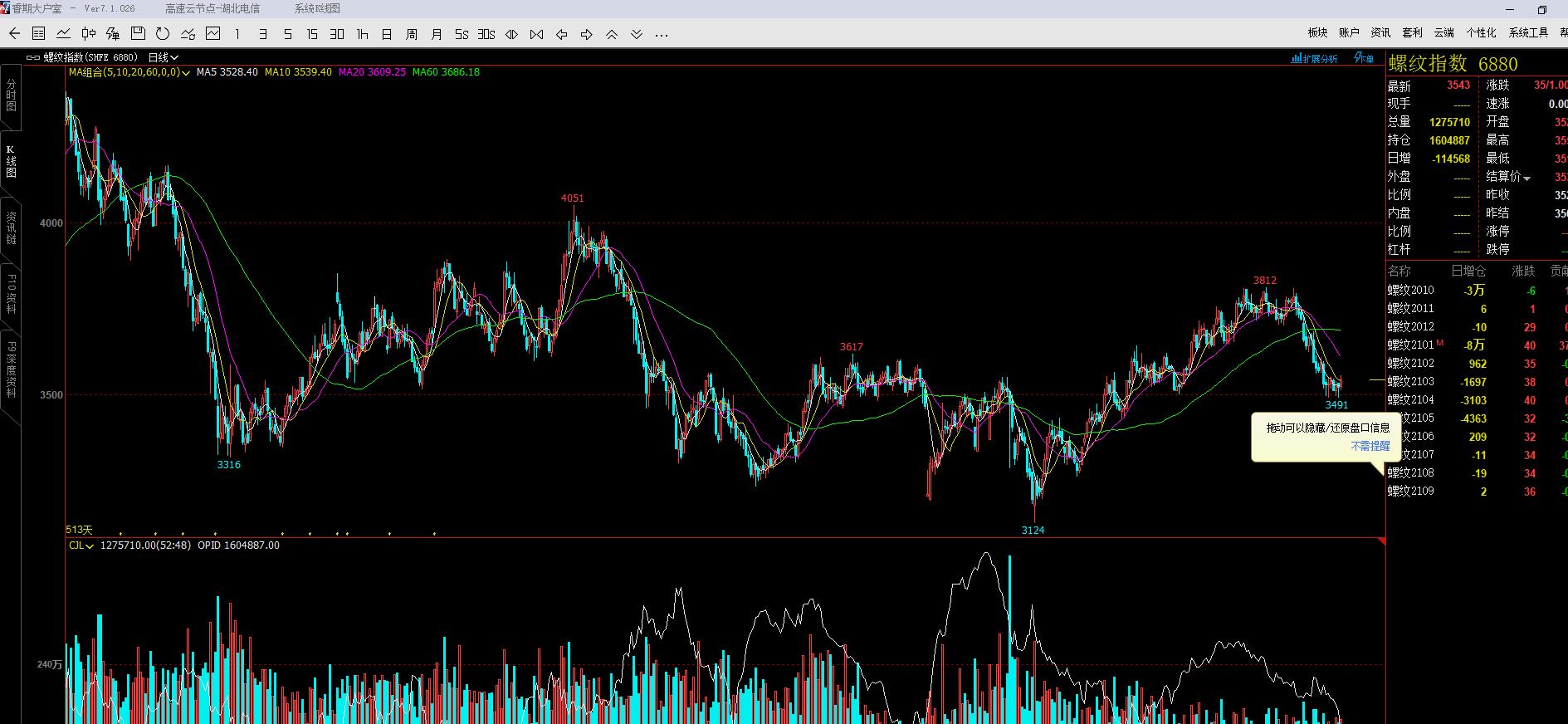Select the candlestick K-line chart icon

(x=88, y=34)
